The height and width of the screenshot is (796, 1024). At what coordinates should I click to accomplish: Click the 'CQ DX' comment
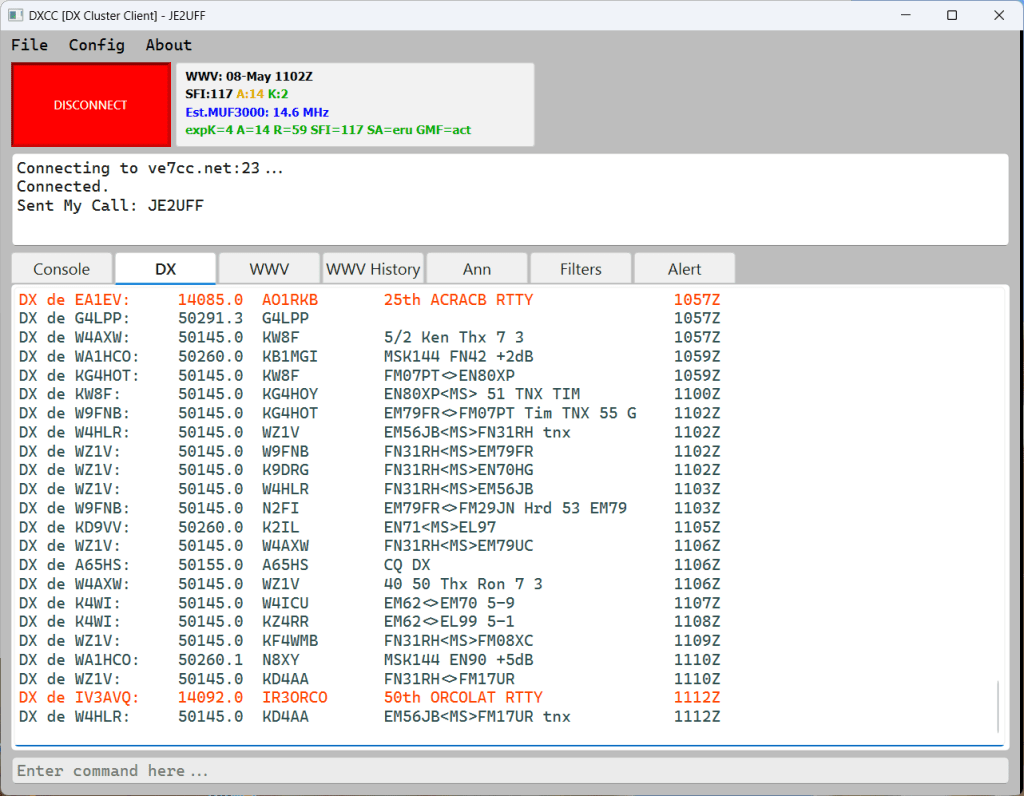coord(408,565)
